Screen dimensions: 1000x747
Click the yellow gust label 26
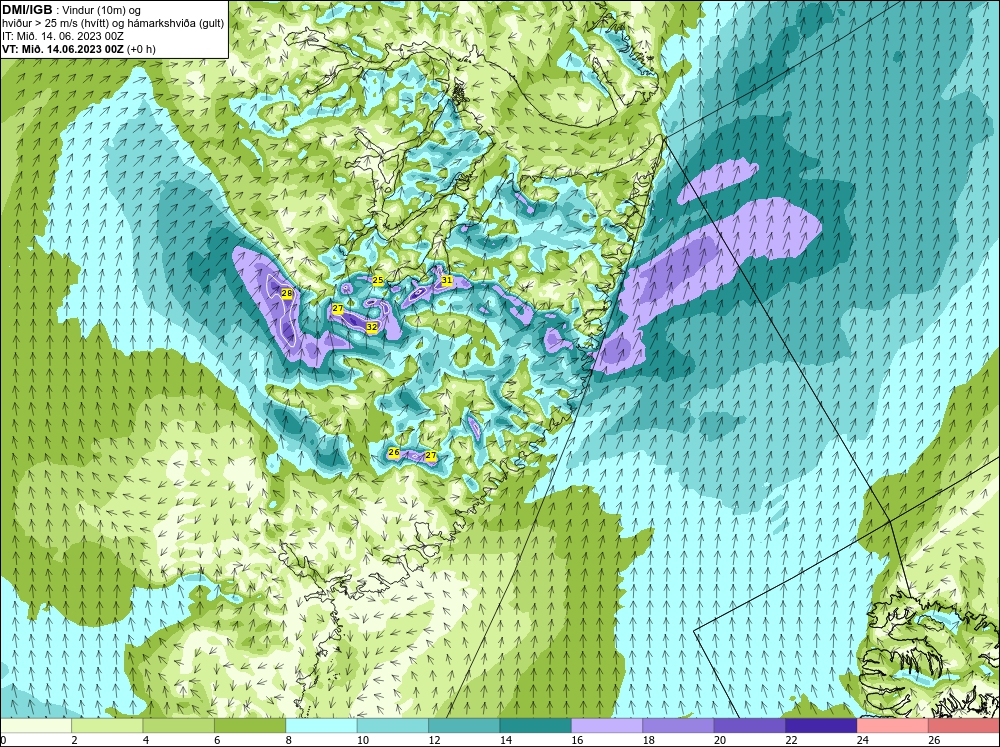click(393, 452)
